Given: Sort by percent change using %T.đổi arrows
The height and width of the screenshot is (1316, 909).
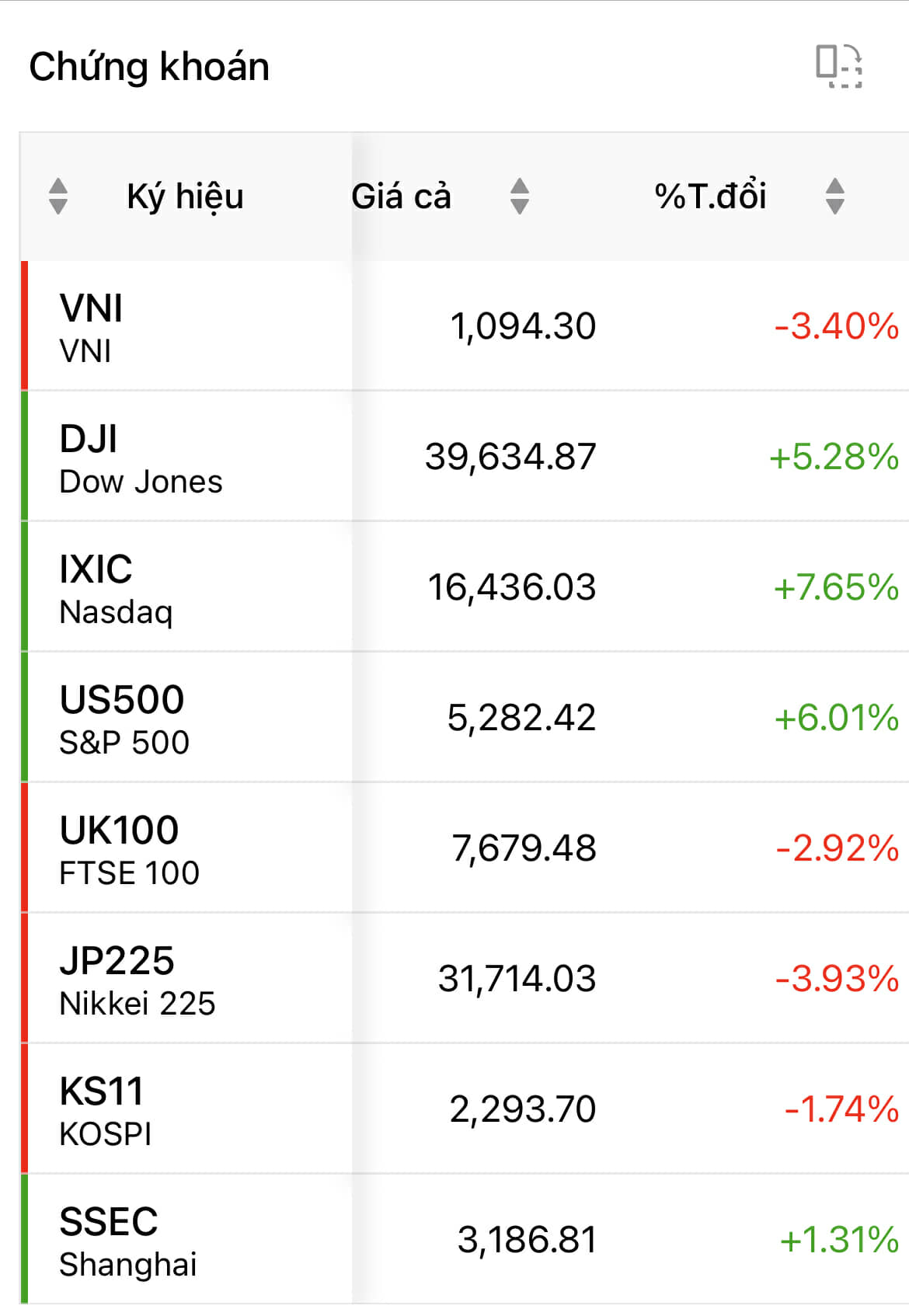Looking at the screenshot, I should coord(834,196).
